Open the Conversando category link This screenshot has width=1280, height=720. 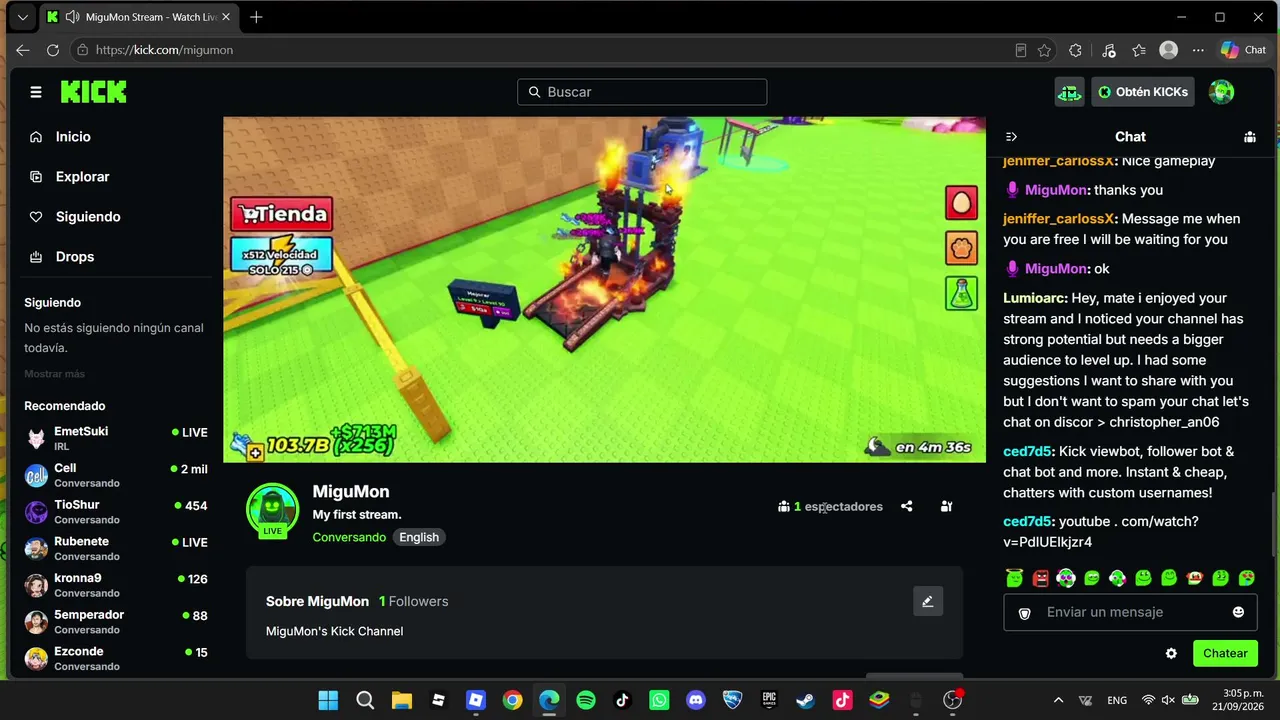(349, 537)
